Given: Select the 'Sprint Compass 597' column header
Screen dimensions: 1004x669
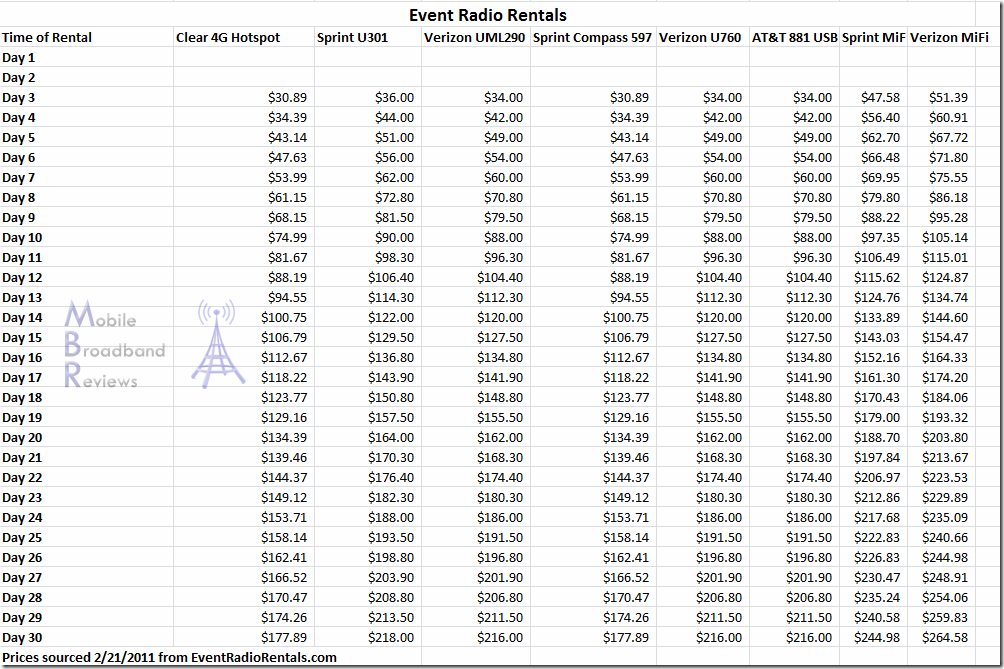Looking at the screenshot, I should click(x=592, y=37).
